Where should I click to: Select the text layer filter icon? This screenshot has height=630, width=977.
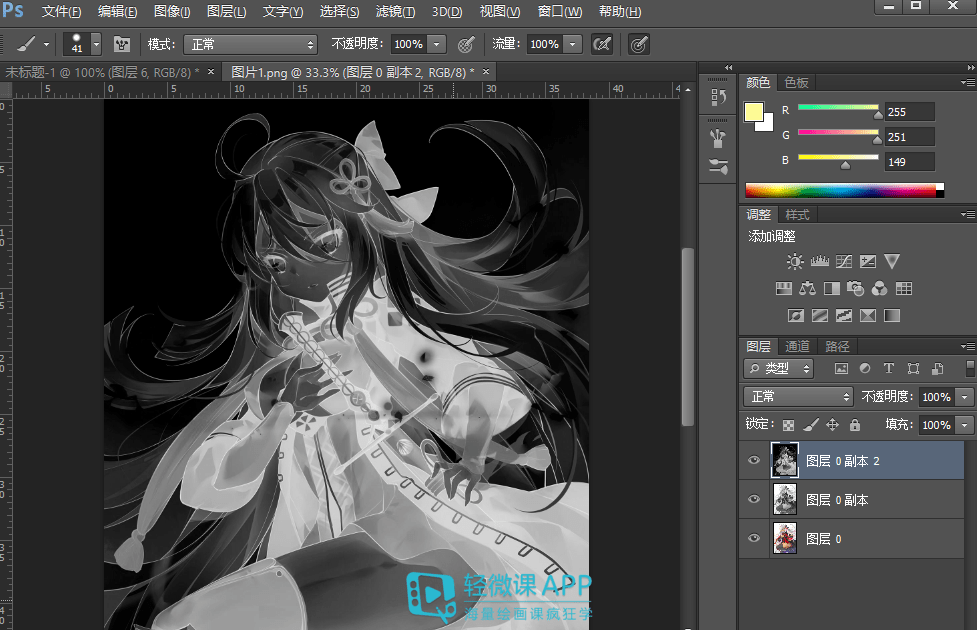(888, 368)
